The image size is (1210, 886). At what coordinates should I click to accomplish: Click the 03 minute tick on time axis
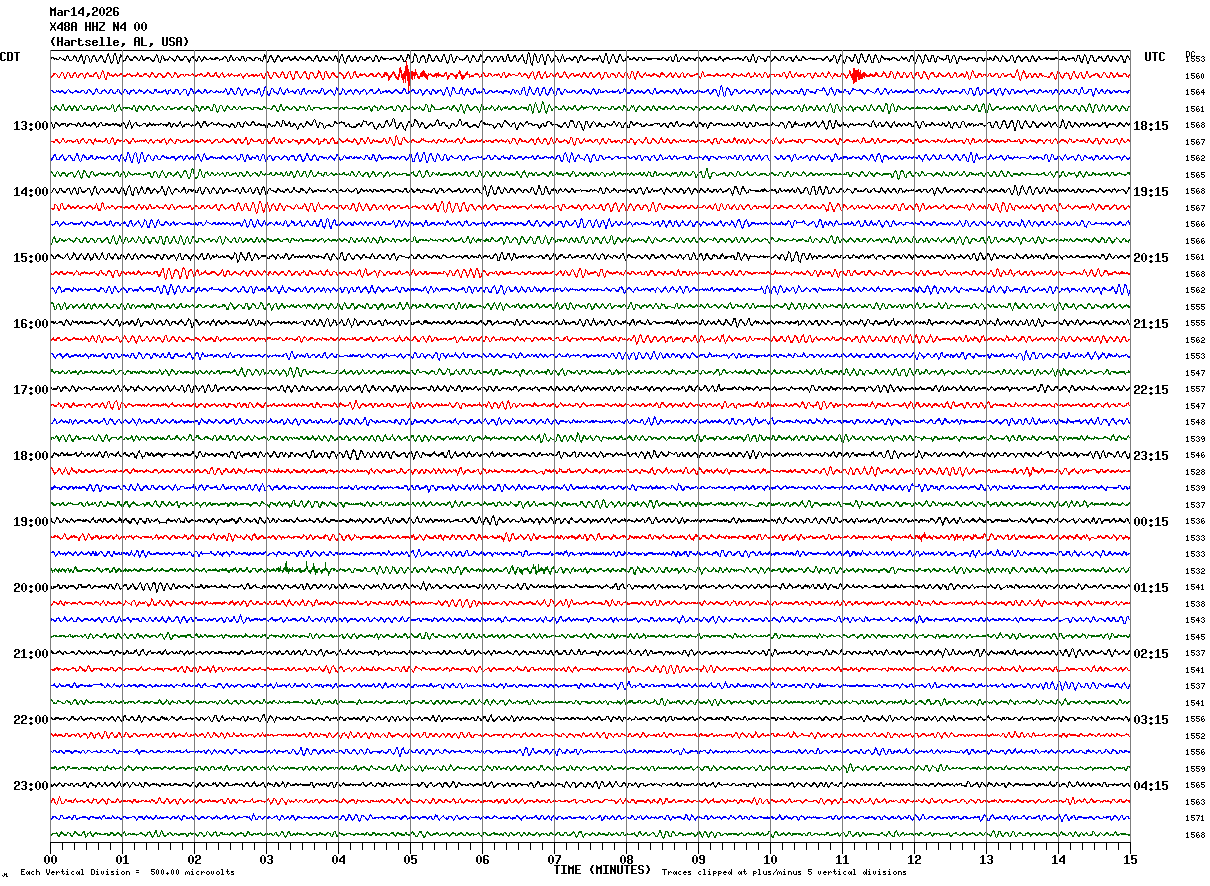[266, 859]
